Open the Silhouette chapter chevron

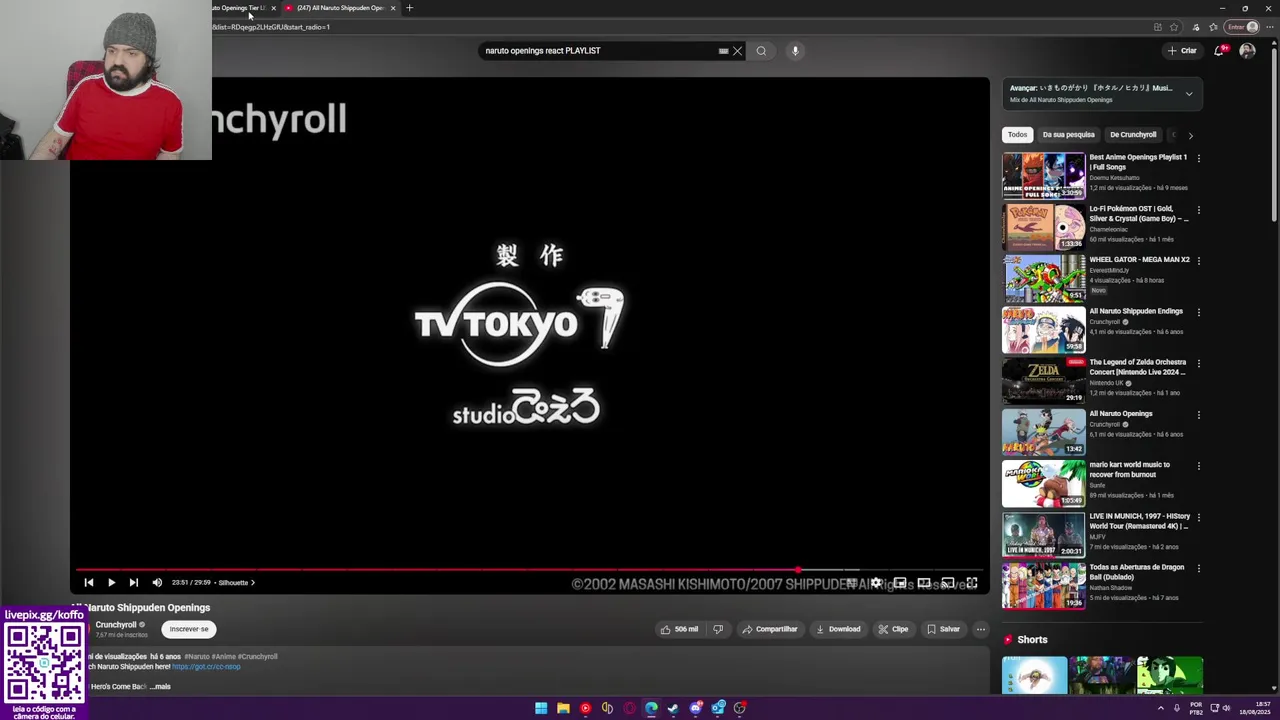click(253, 582)
